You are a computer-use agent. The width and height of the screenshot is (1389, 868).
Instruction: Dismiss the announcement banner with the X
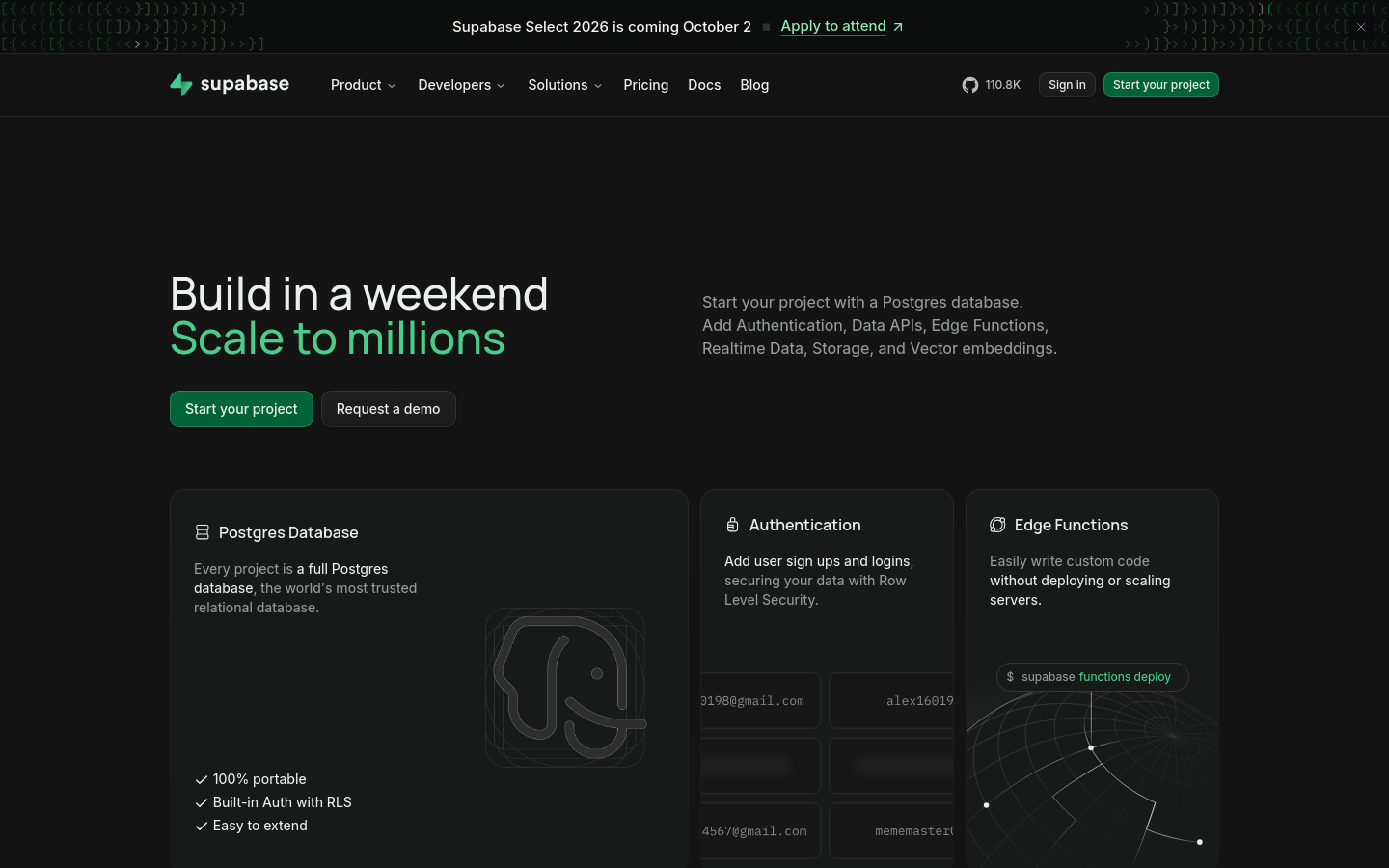pyautogui.click(x=1361, y=27)
